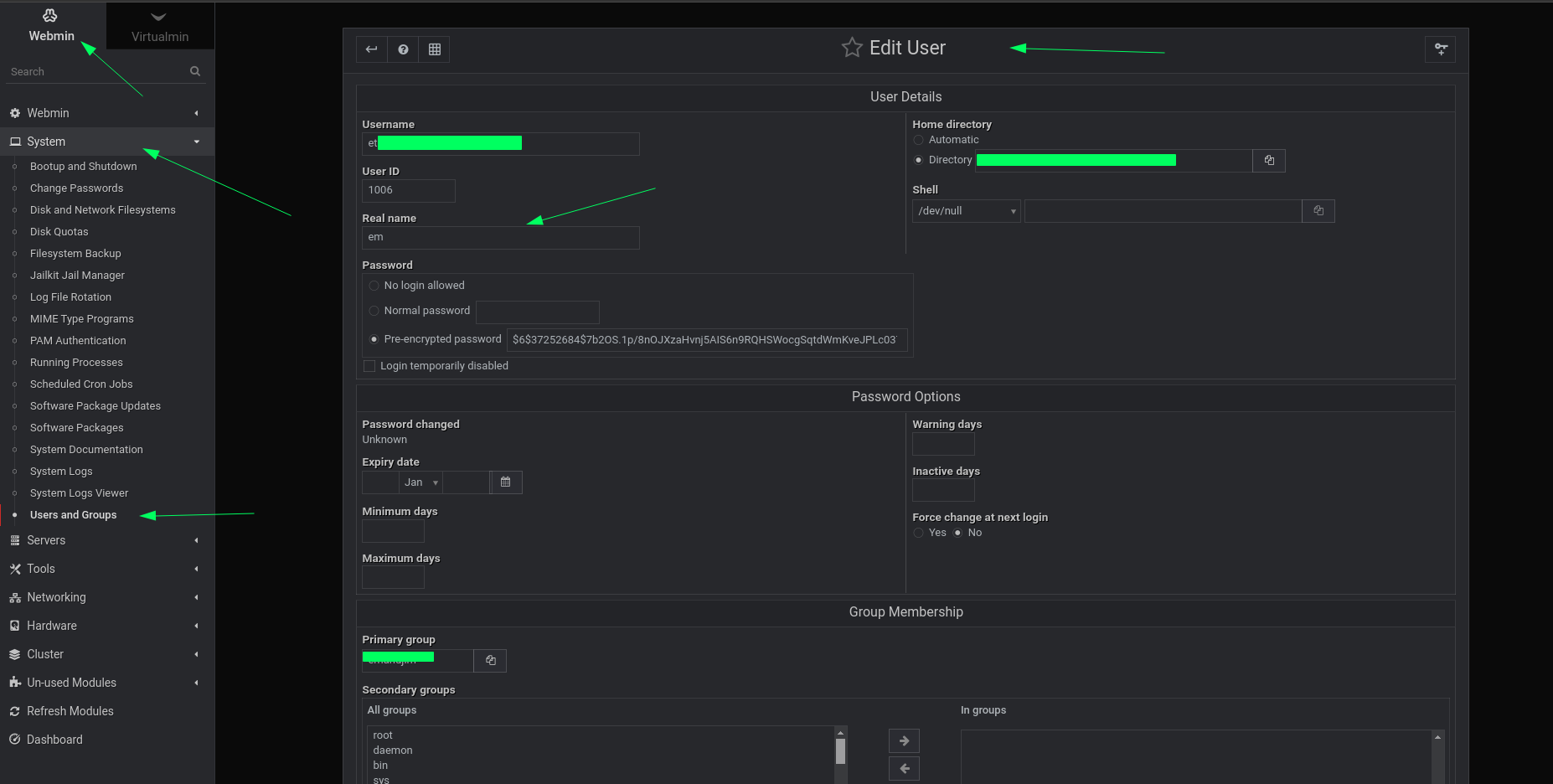
Task: Click the search magnifier icon in sidebar
Action: pyautogui.click(x=195, y=71)
